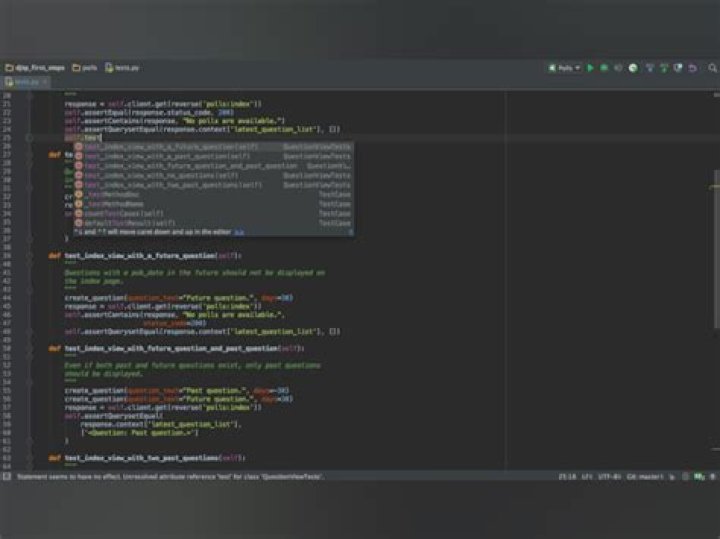Click the tests.py breadcrumb item
The image size is (720, 539).
[x=122, y=68]
